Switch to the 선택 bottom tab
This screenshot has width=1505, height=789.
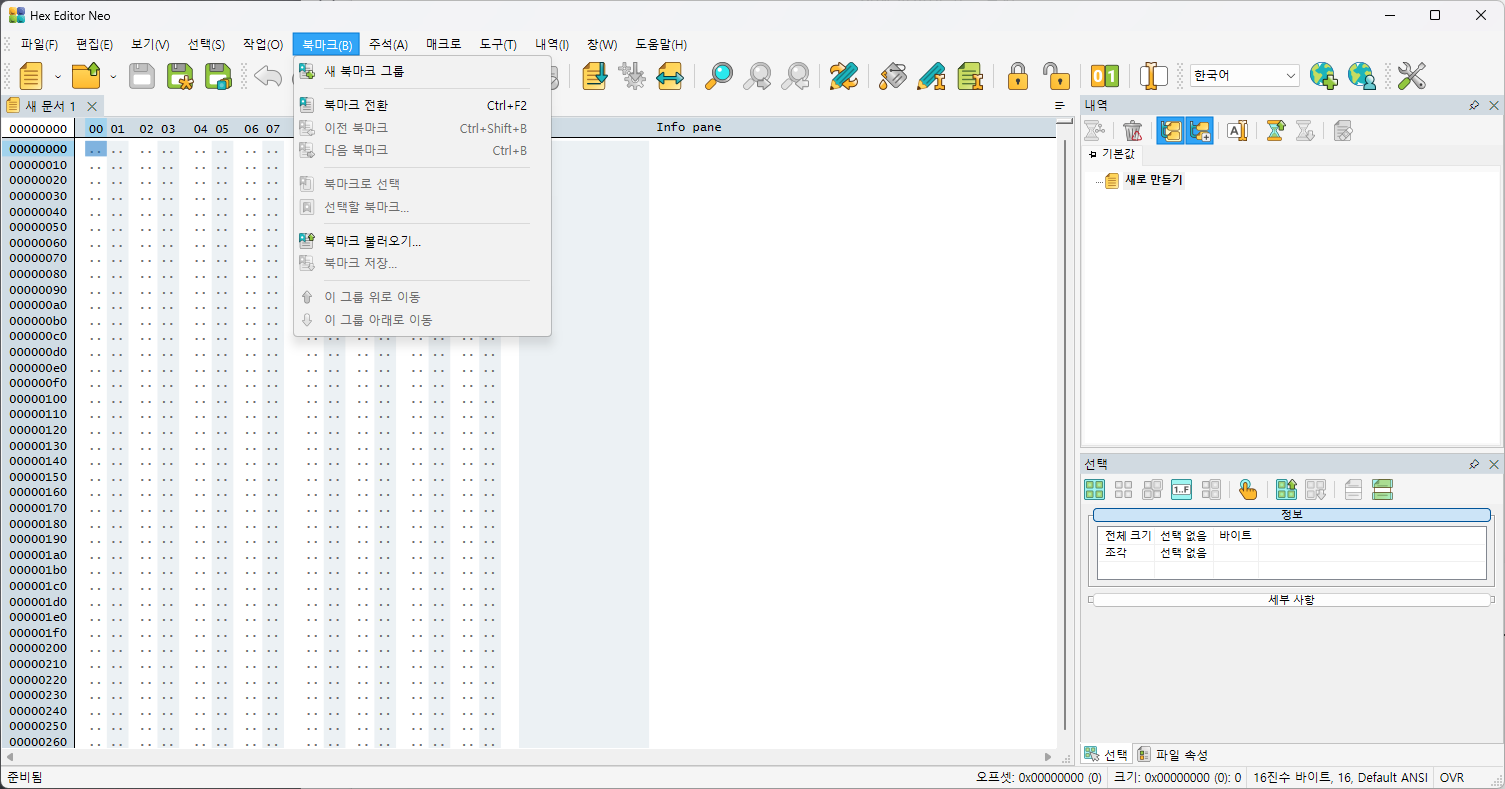click(x=1107, y=755)
